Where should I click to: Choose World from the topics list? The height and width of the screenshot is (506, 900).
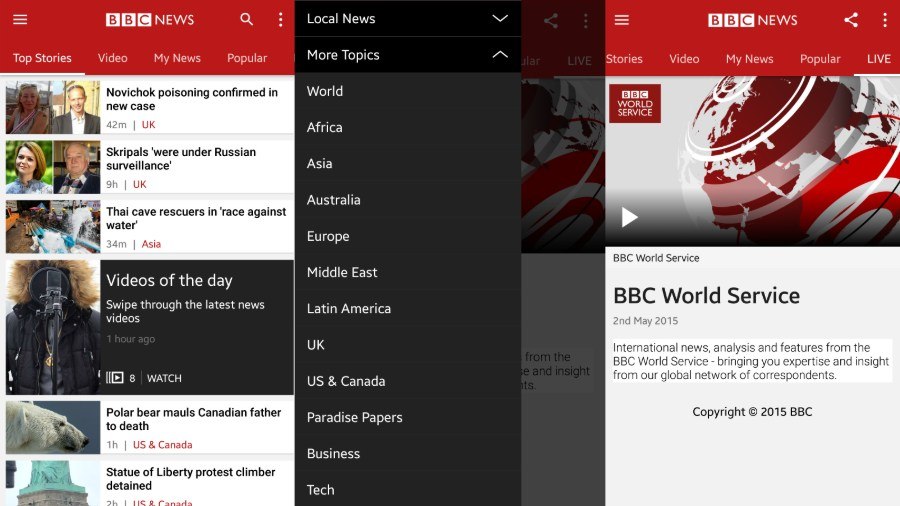coord(325,91)
